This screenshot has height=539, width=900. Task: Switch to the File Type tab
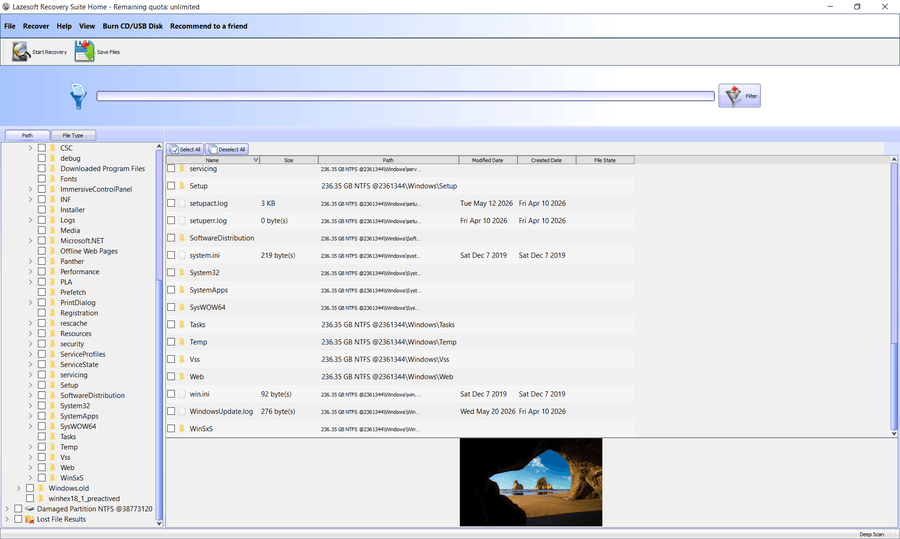[73, 135]
